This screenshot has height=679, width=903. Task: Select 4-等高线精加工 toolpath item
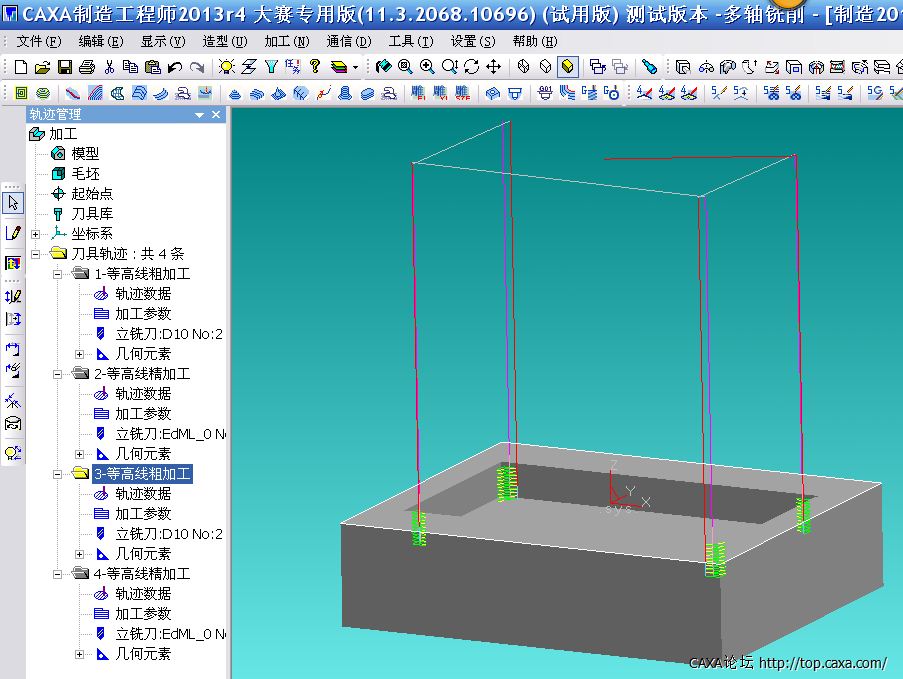(x=141, y=574)
